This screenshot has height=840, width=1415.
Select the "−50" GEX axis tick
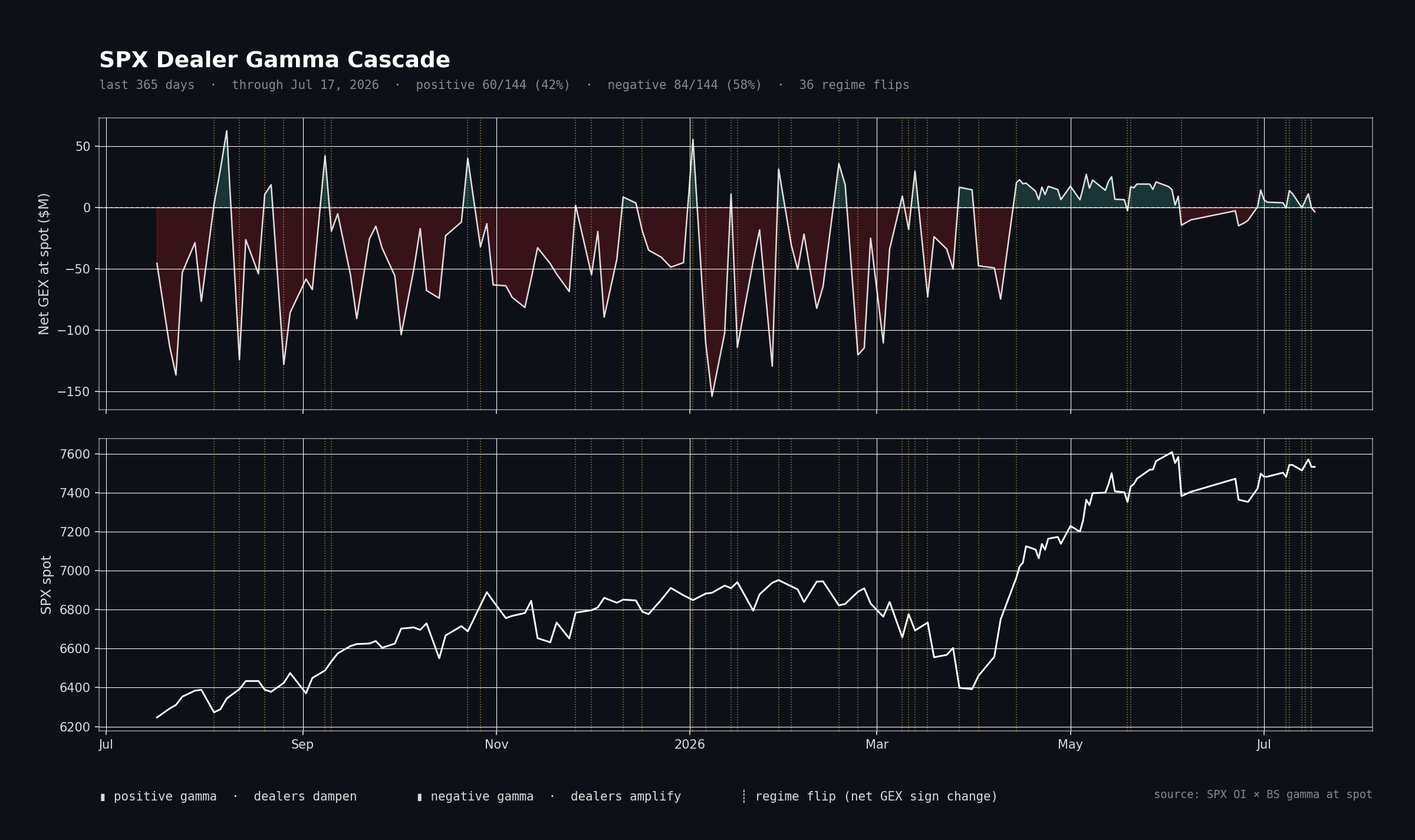point(78,269)
